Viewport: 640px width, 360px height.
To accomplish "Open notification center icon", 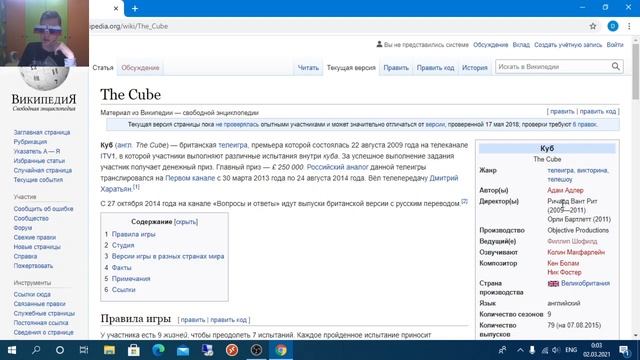I will point(624,350).
